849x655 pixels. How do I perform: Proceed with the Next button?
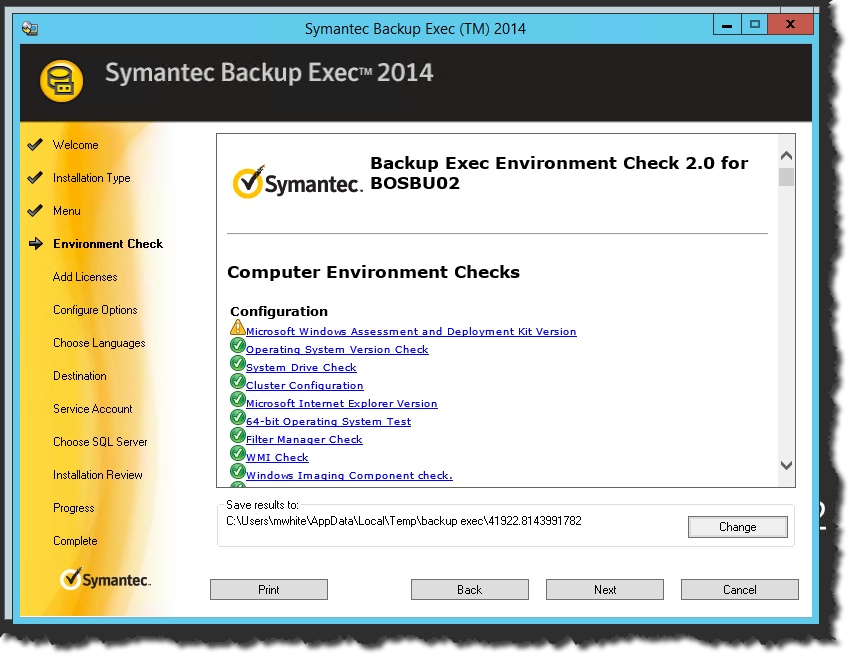(x=605, y=590)
